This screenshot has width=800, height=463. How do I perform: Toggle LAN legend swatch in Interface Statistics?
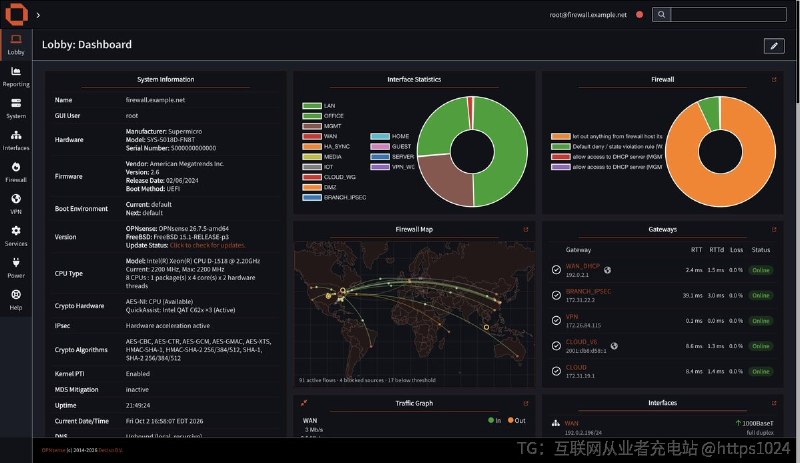(312, 106)
